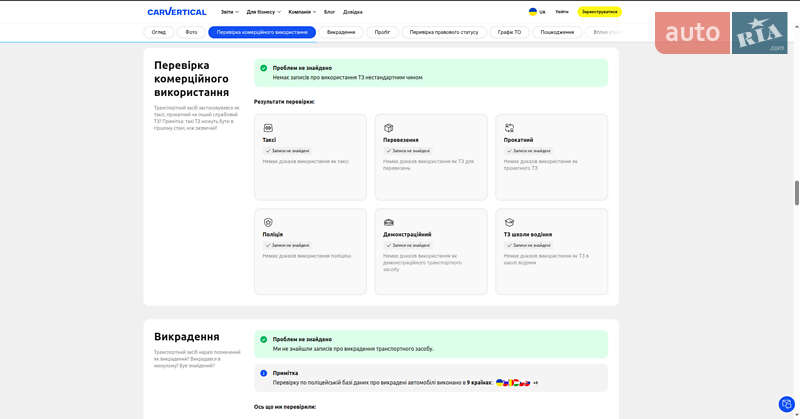Image resolution: width=800 pixels, height=419 pixels.
Task: Click the Викрадення section heading
Action: (x=187, y=337)
